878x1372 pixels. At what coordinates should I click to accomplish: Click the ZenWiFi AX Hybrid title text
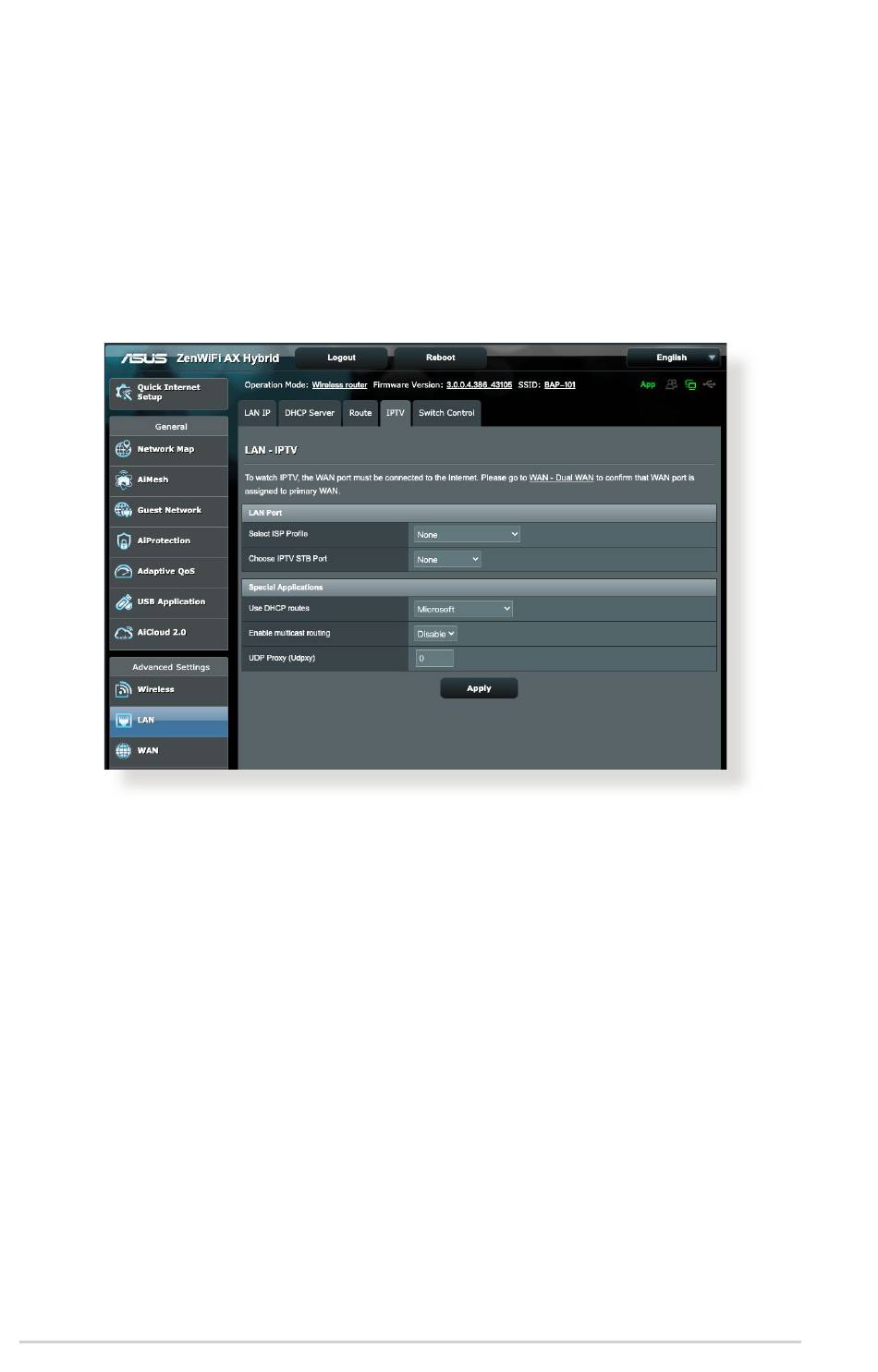(227, 358)
